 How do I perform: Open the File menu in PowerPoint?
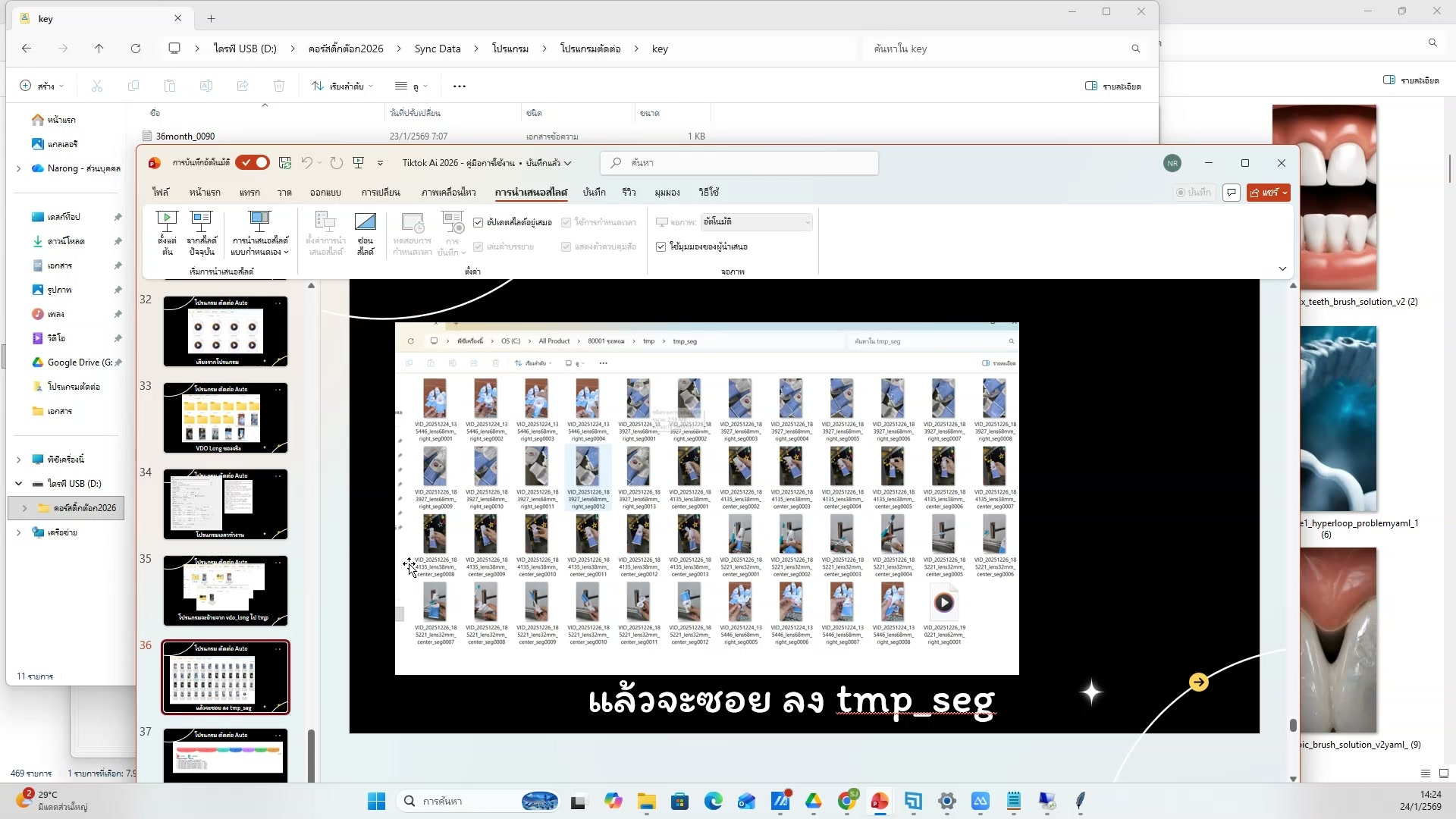160,192
